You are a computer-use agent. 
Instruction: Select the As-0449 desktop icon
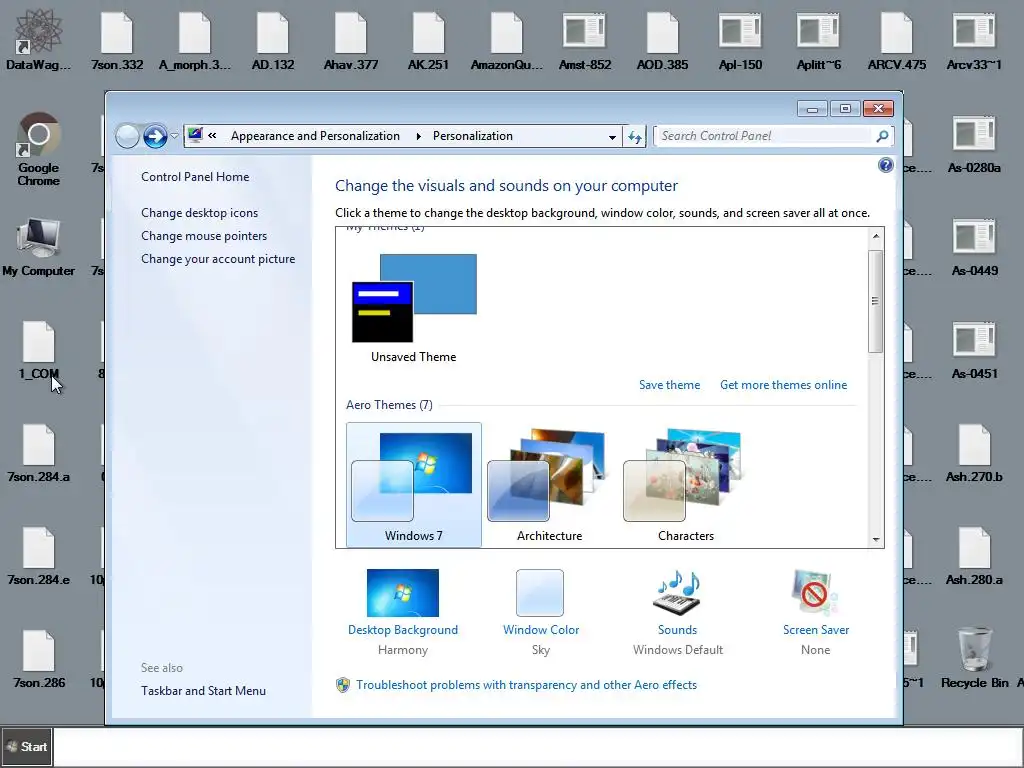click(974, 247)
